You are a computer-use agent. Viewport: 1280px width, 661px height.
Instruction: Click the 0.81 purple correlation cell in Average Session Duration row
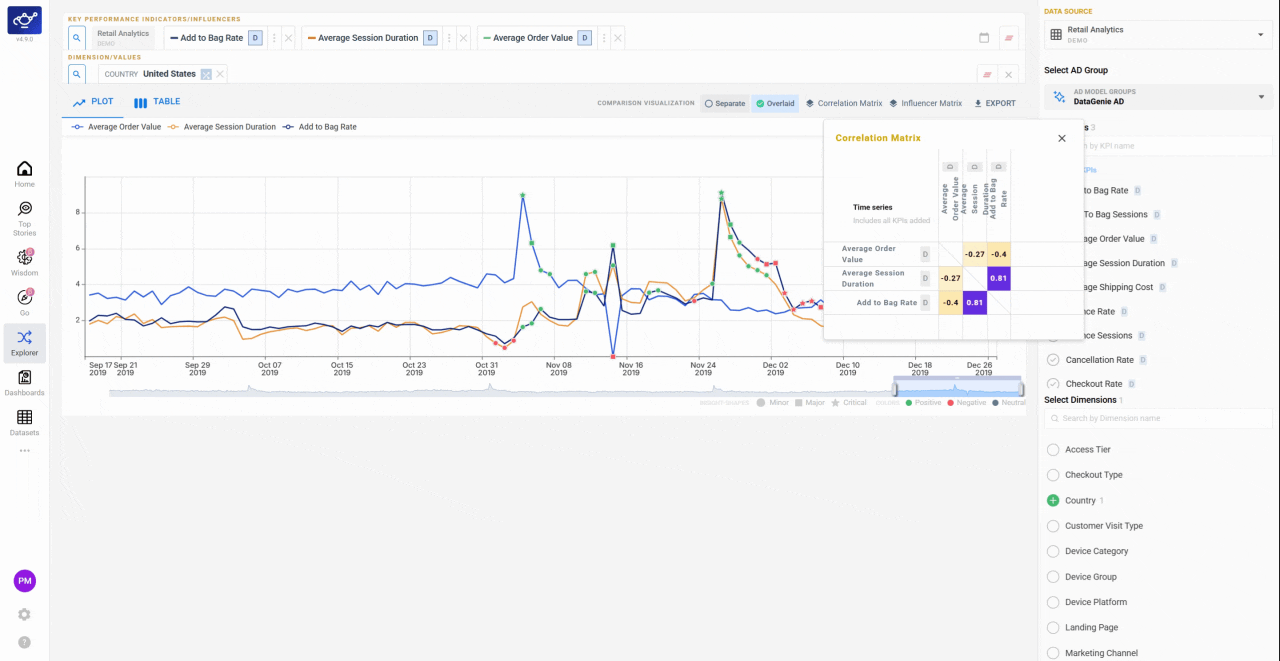pyautogui.click(x=998, y=278)
